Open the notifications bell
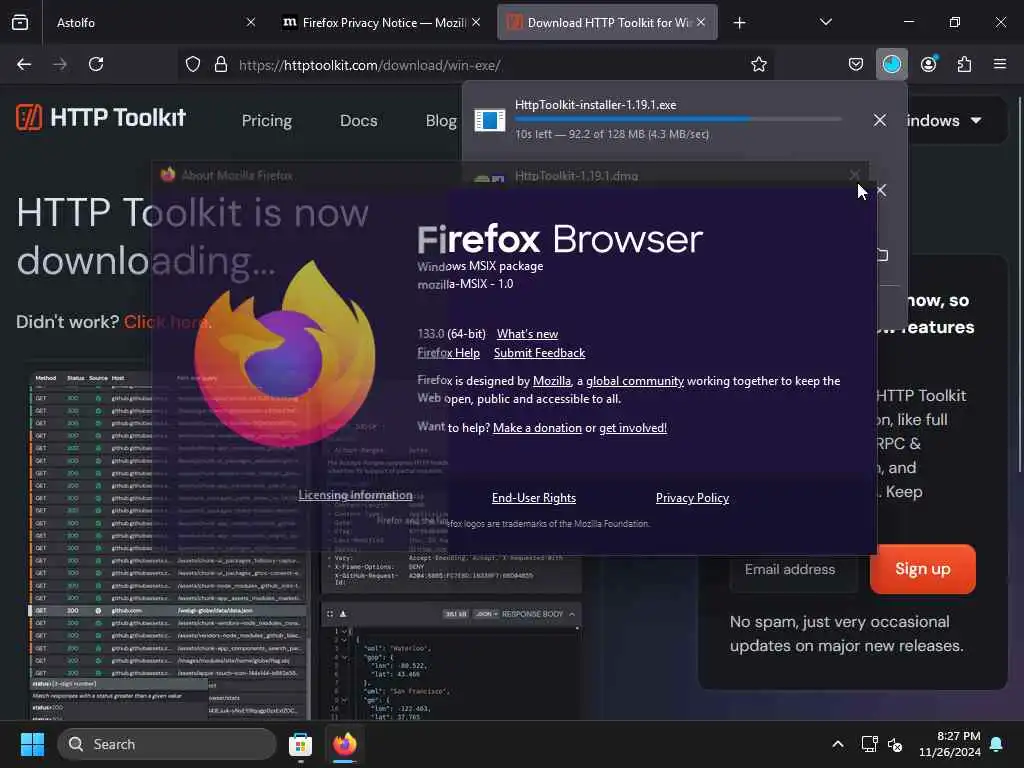Screen dimensions: 1024x768 [996, 744]
